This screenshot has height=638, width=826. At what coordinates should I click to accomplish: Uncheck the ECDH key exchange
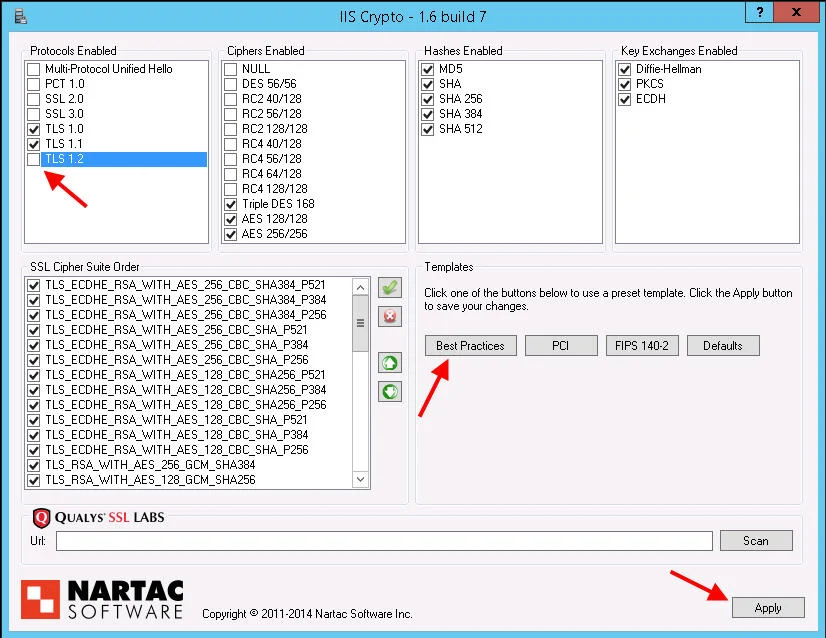625,99
